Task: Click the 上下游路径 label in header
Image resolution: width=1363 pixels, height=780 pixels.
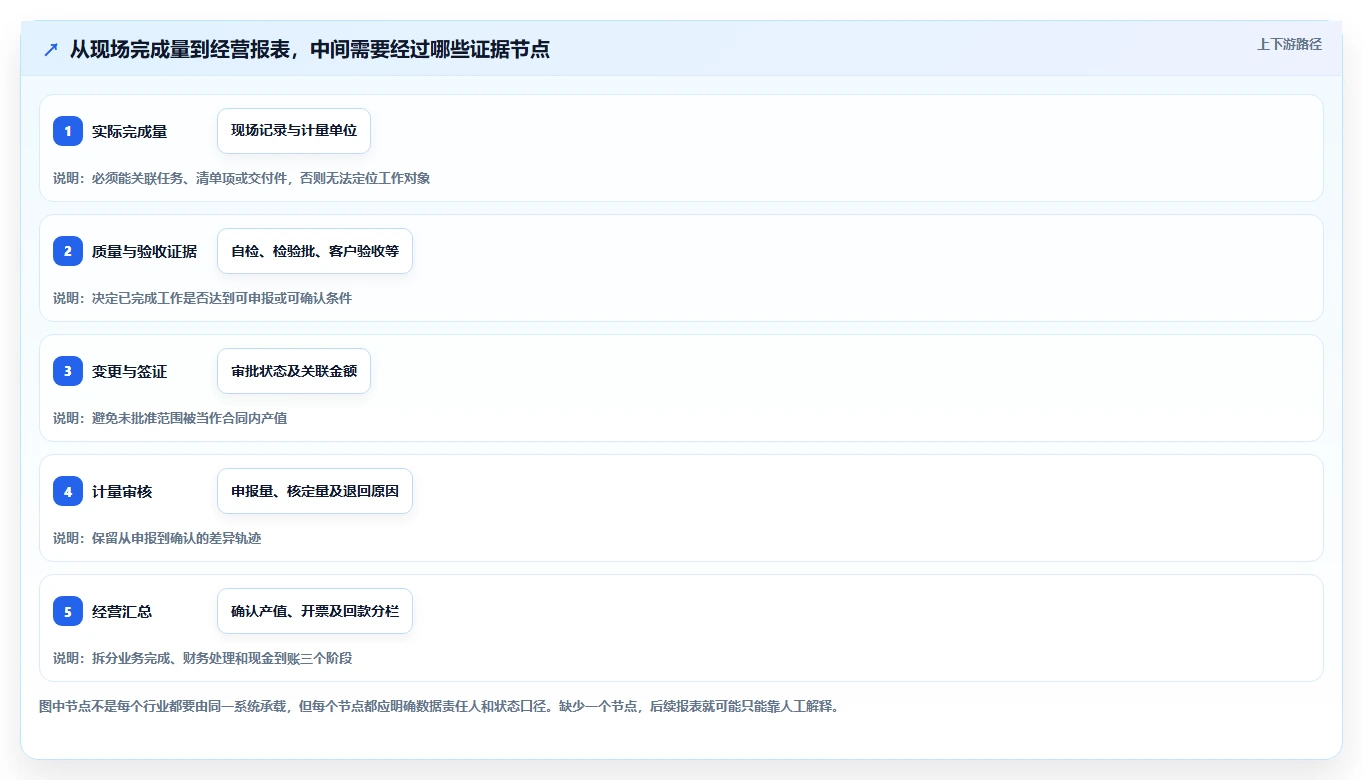Action: pyautogui.click(x=1289, y=44)
